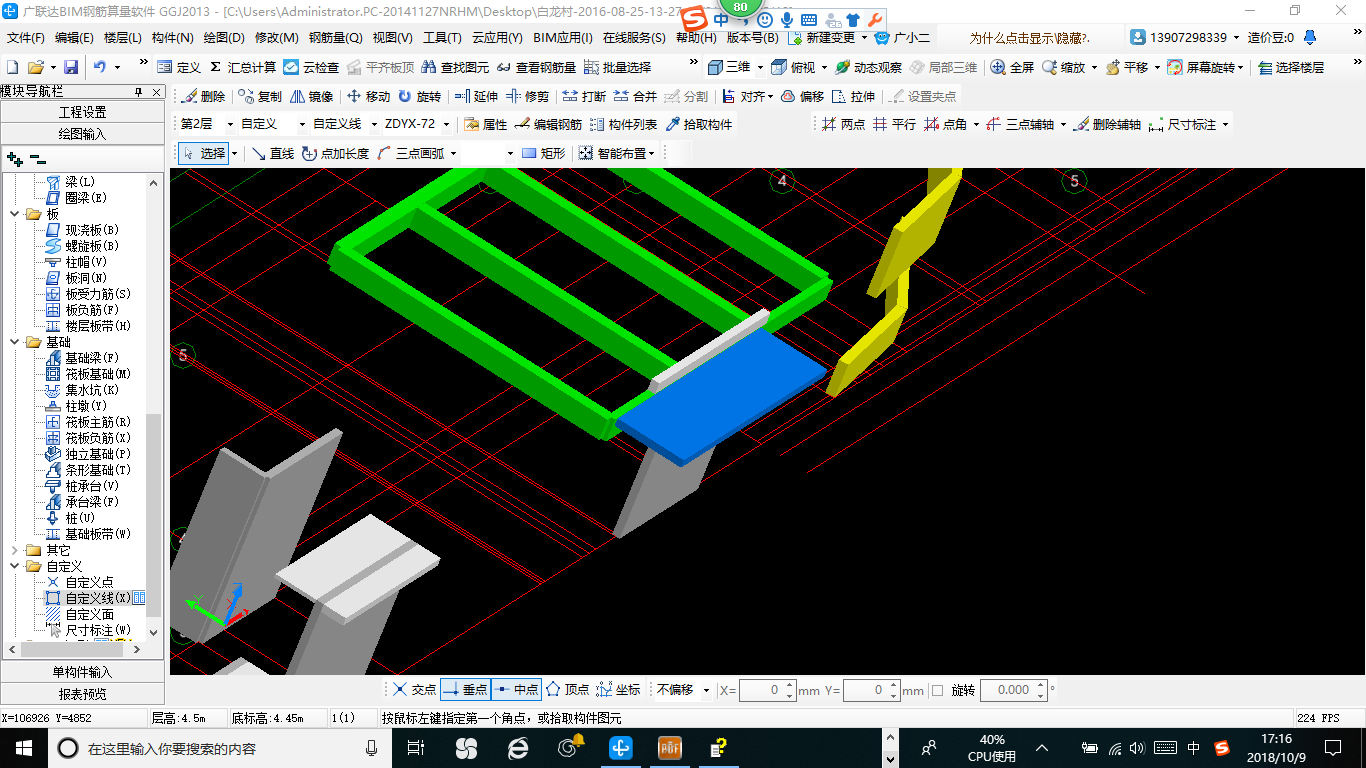Viewport: 1366px width, 768px height.
Task: Open the 三维 view dropdown arrow
Action: point(759,67)
